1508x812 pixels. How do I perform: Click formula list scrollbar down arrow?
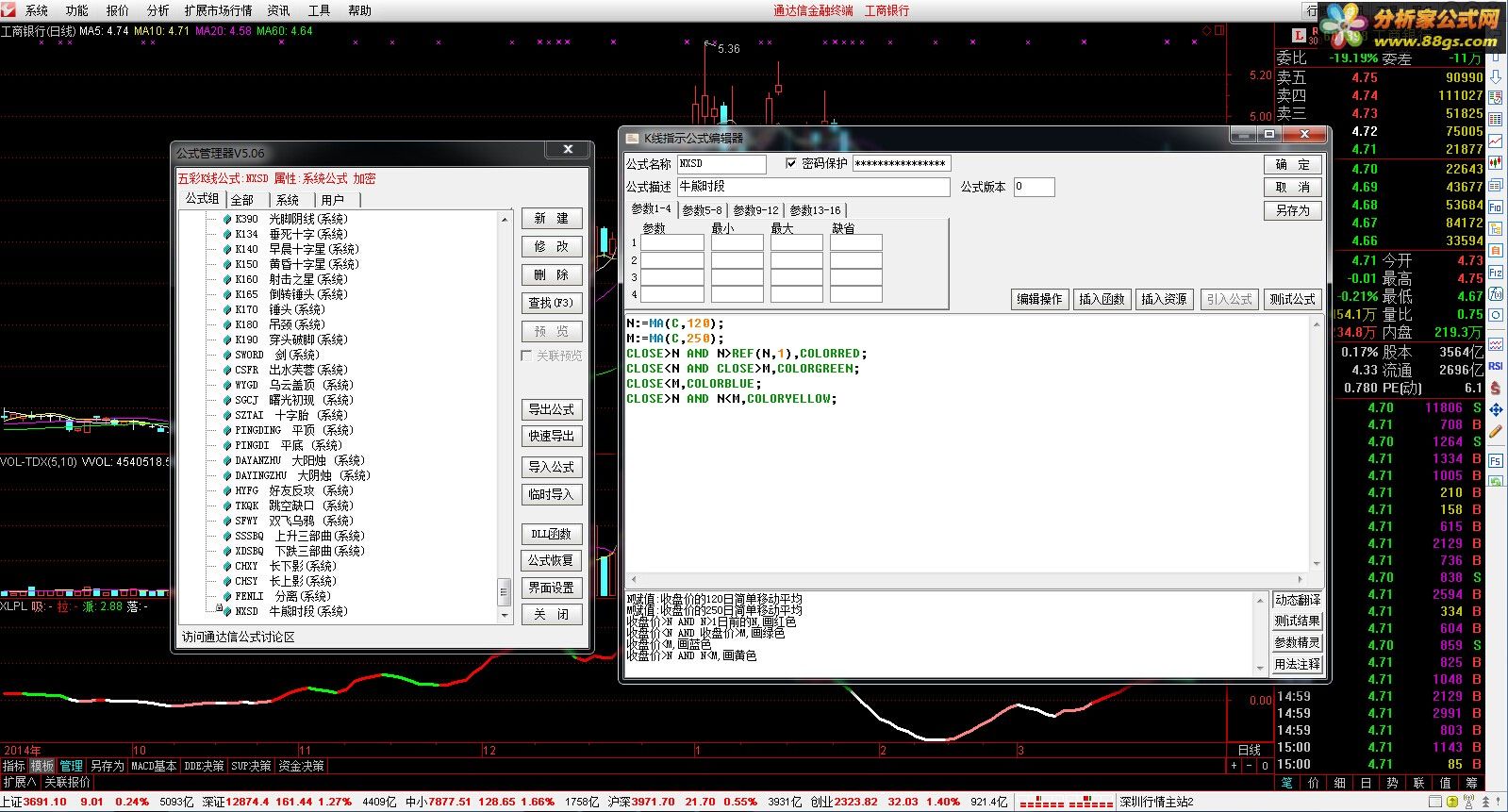[x=504, y=614]
